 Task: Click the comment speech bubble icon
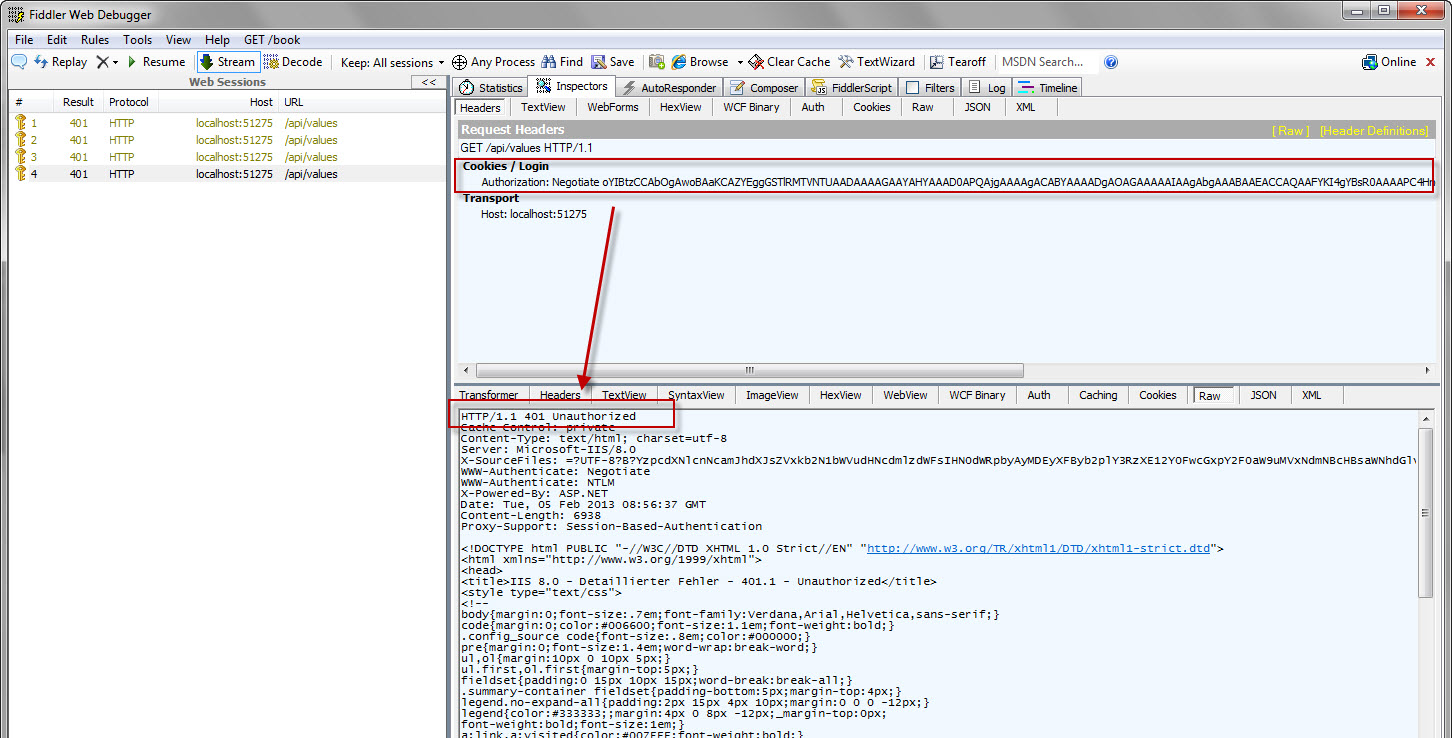[19, 62]
